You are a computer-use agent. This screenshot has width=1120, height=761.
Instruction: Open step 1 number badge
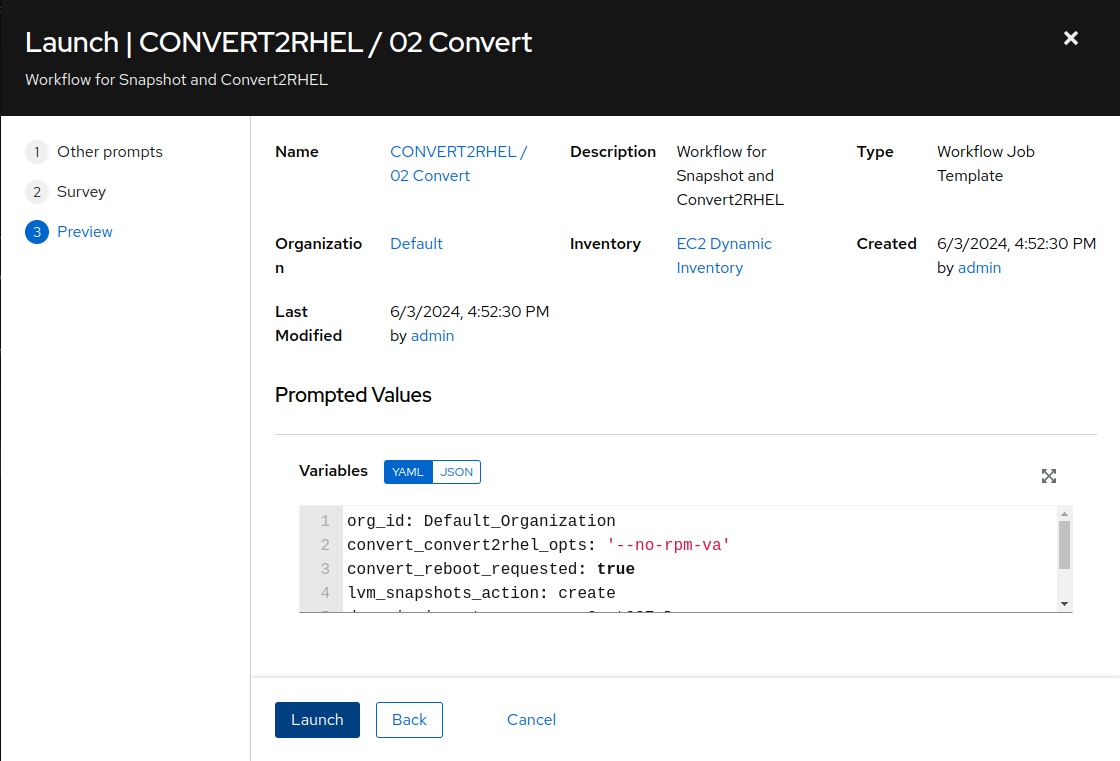pyautogui.click(x=37, y=151)
